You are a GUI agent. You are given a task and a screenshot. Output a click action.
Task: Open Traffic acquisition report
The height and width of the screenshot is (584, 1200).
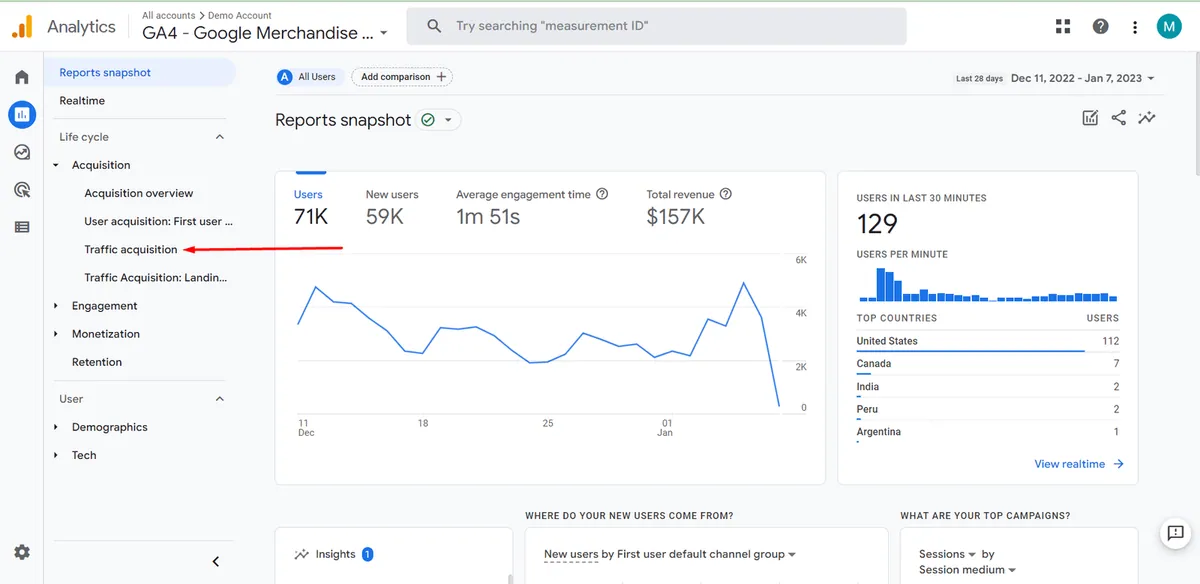click(131, 249)
